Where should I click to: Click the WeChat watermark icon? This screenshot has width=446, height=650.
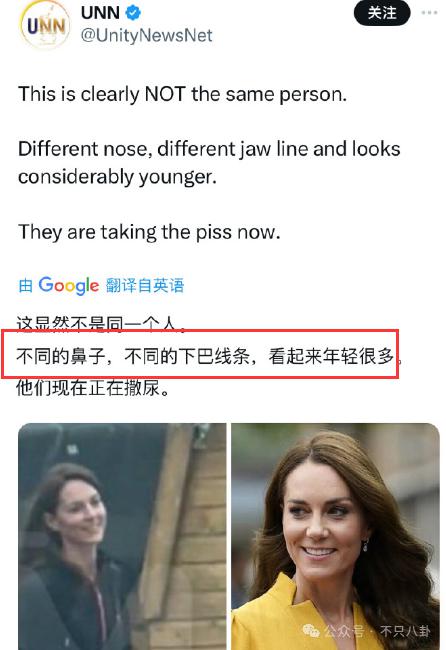click(310, 631)
